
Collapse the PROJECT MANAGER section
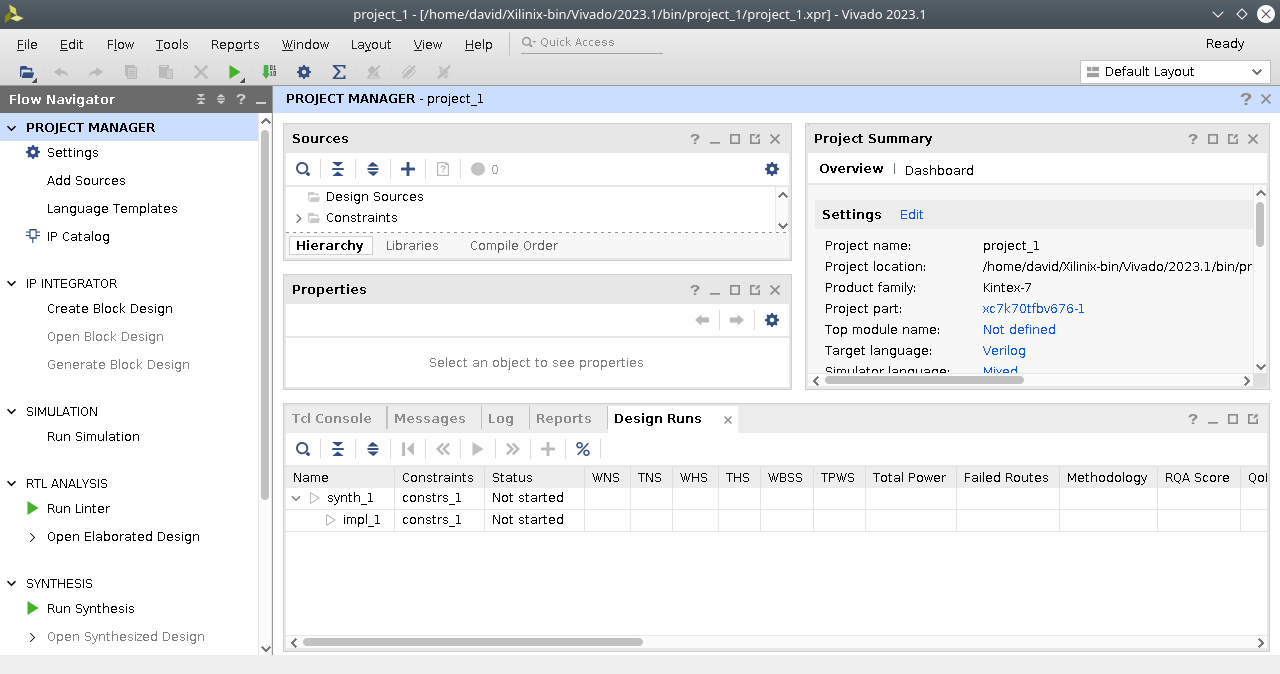click(12, 128)
